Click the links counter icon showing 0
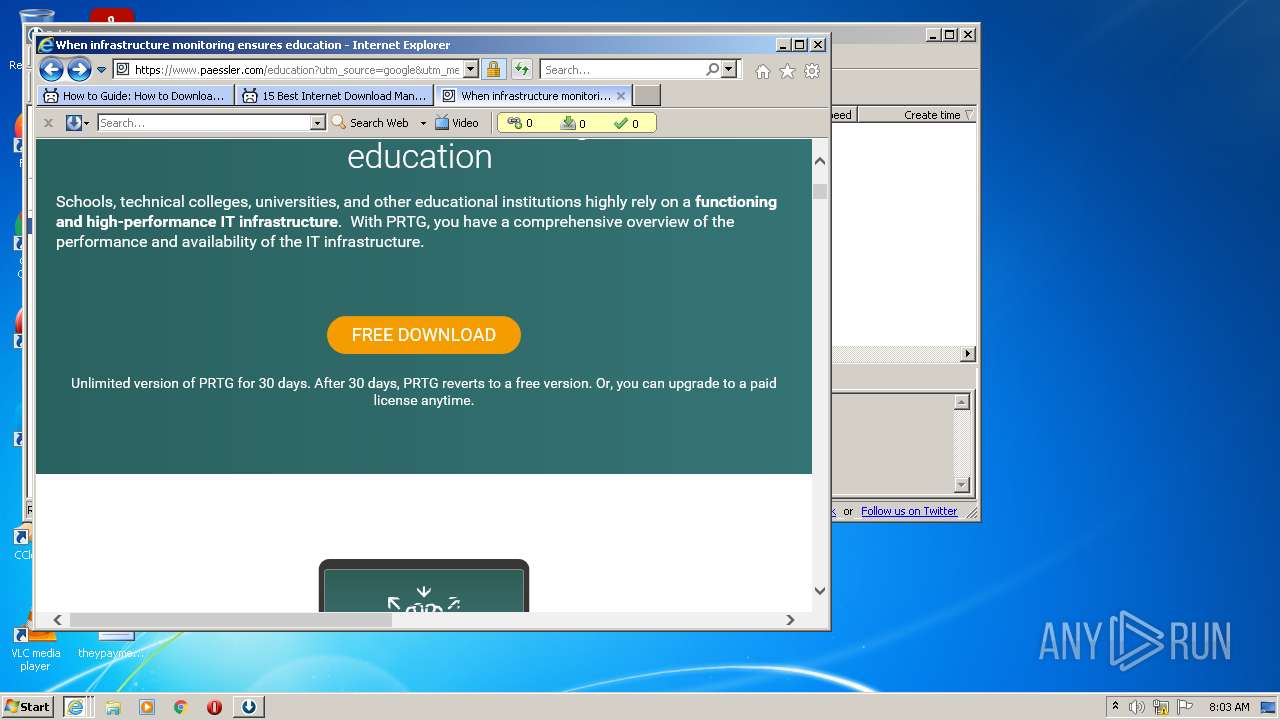 tap(520, 123)
